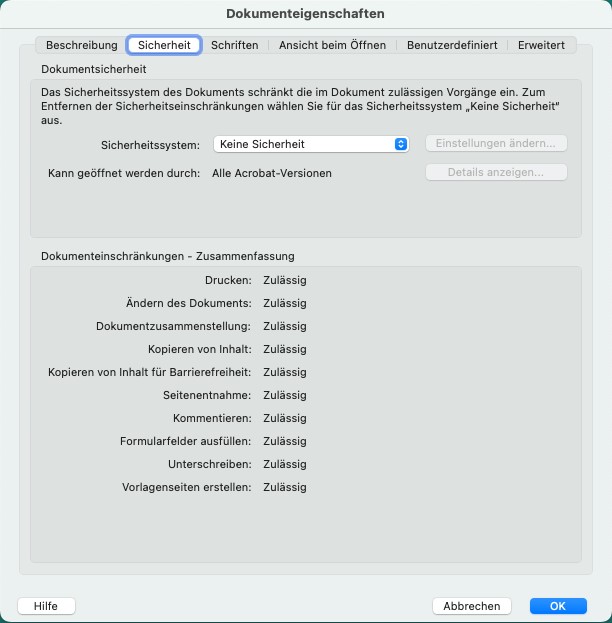Click the Zulässig value beside Drucken
The image size is (612, 623).
pos(285,281)
